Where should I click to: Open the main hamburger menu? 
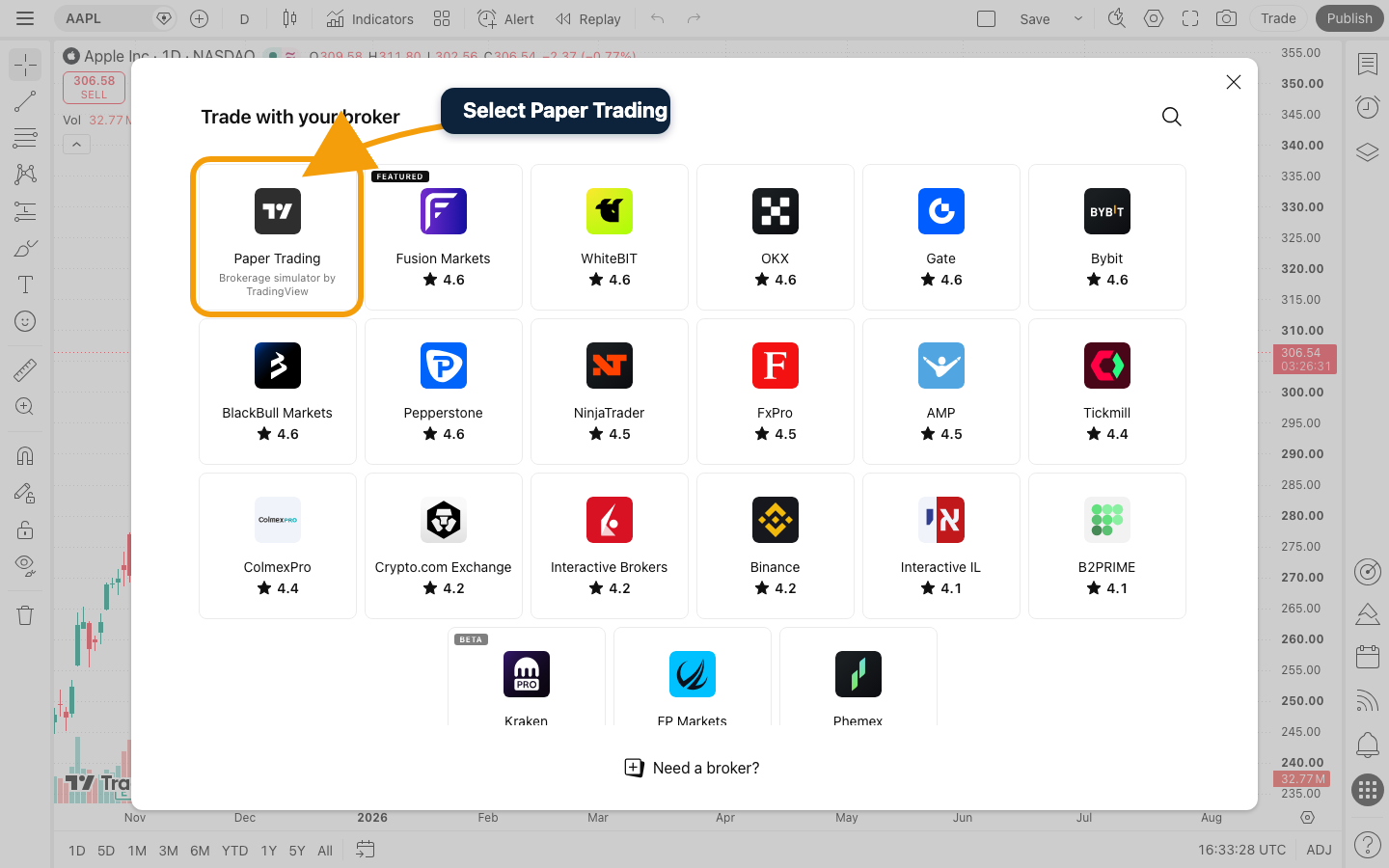click(x=25, y=18)
